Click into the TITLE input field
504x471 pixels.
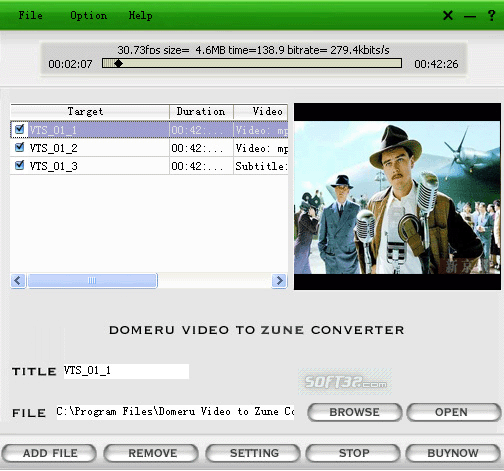pos(126,371)
